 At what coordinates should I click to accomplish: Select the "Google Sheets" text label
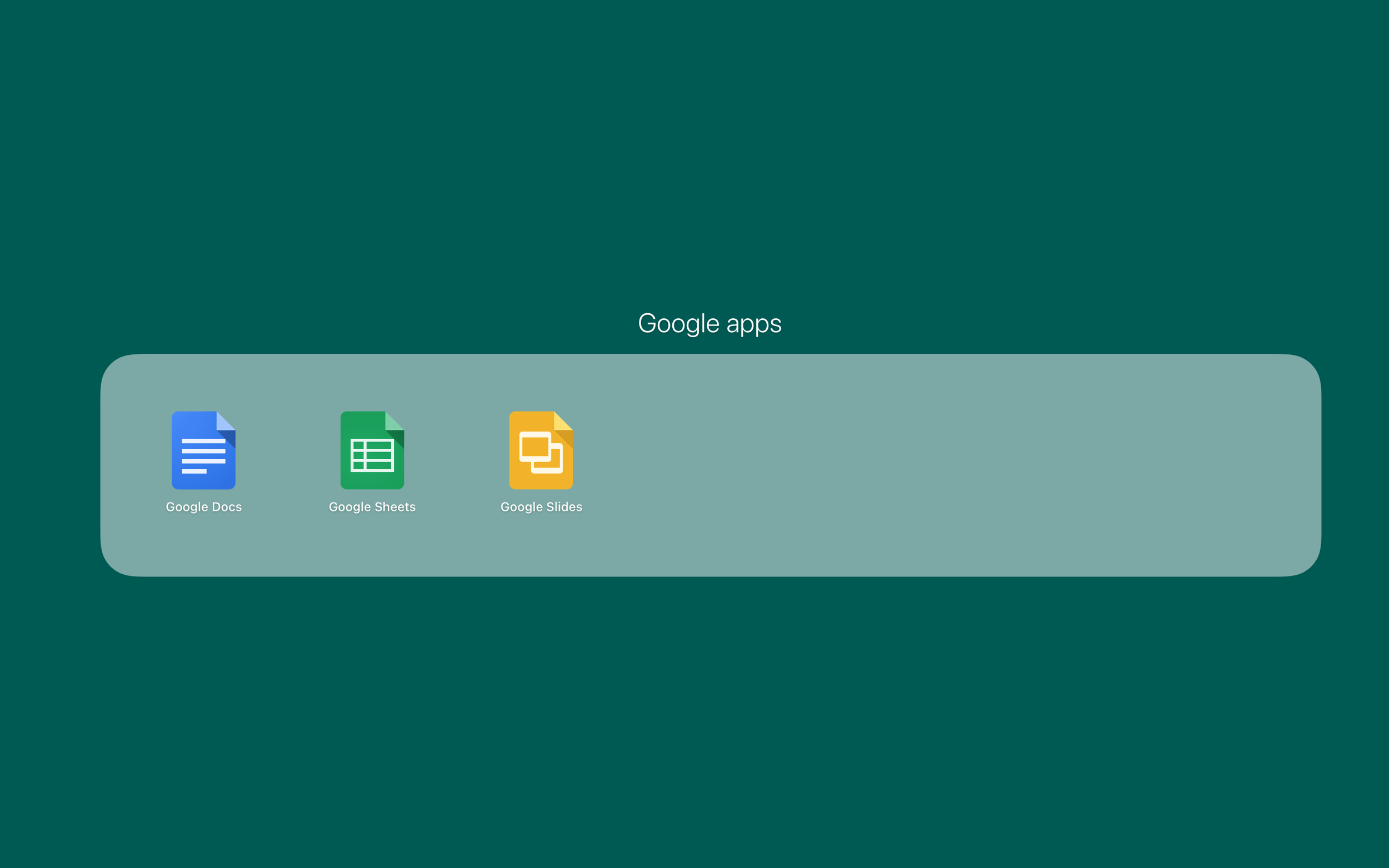(372, 507)
